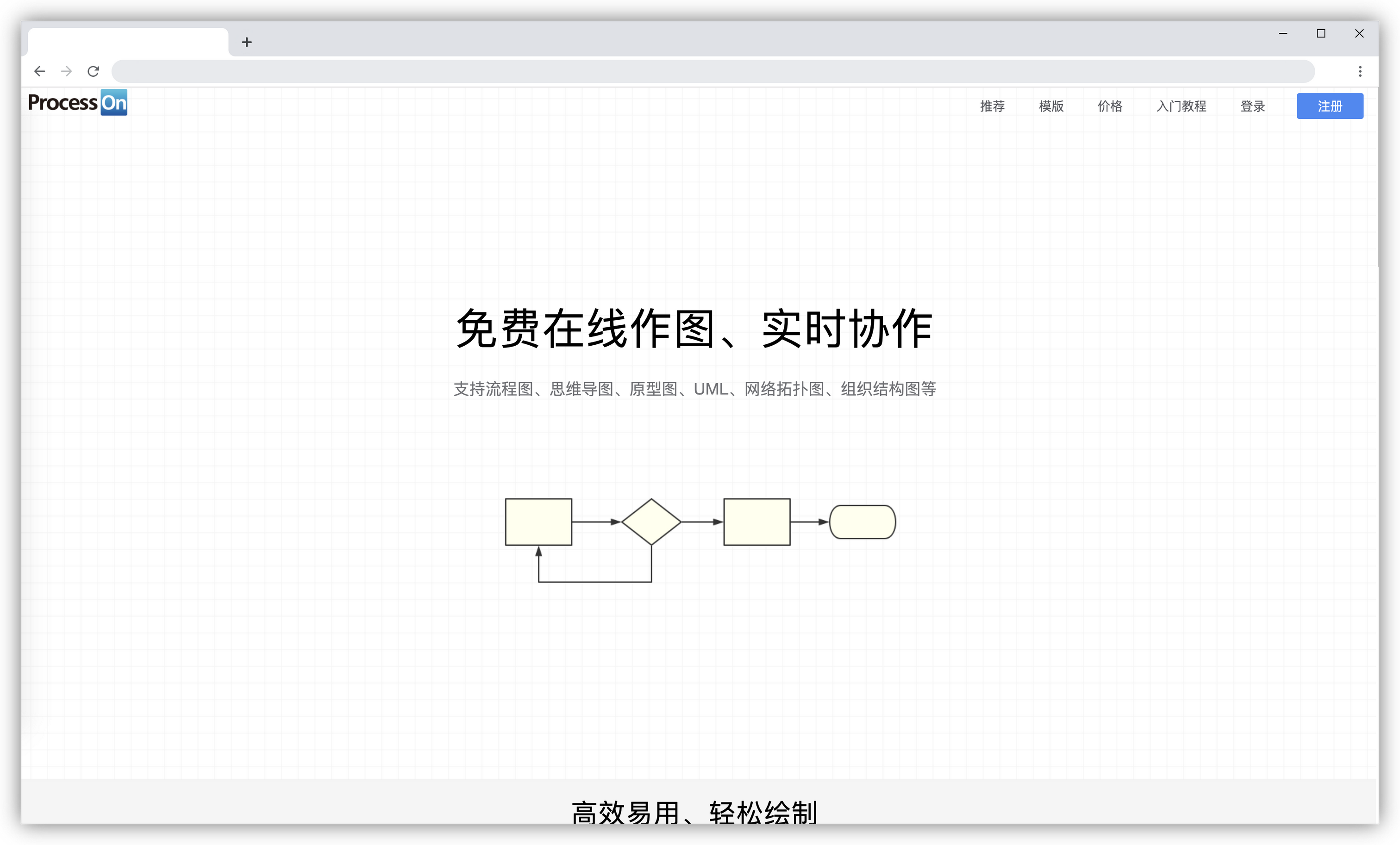Viewport: 1400px width, 845px height.
Task: Select the first rectangle in flowchart
Action: point(538,522)
